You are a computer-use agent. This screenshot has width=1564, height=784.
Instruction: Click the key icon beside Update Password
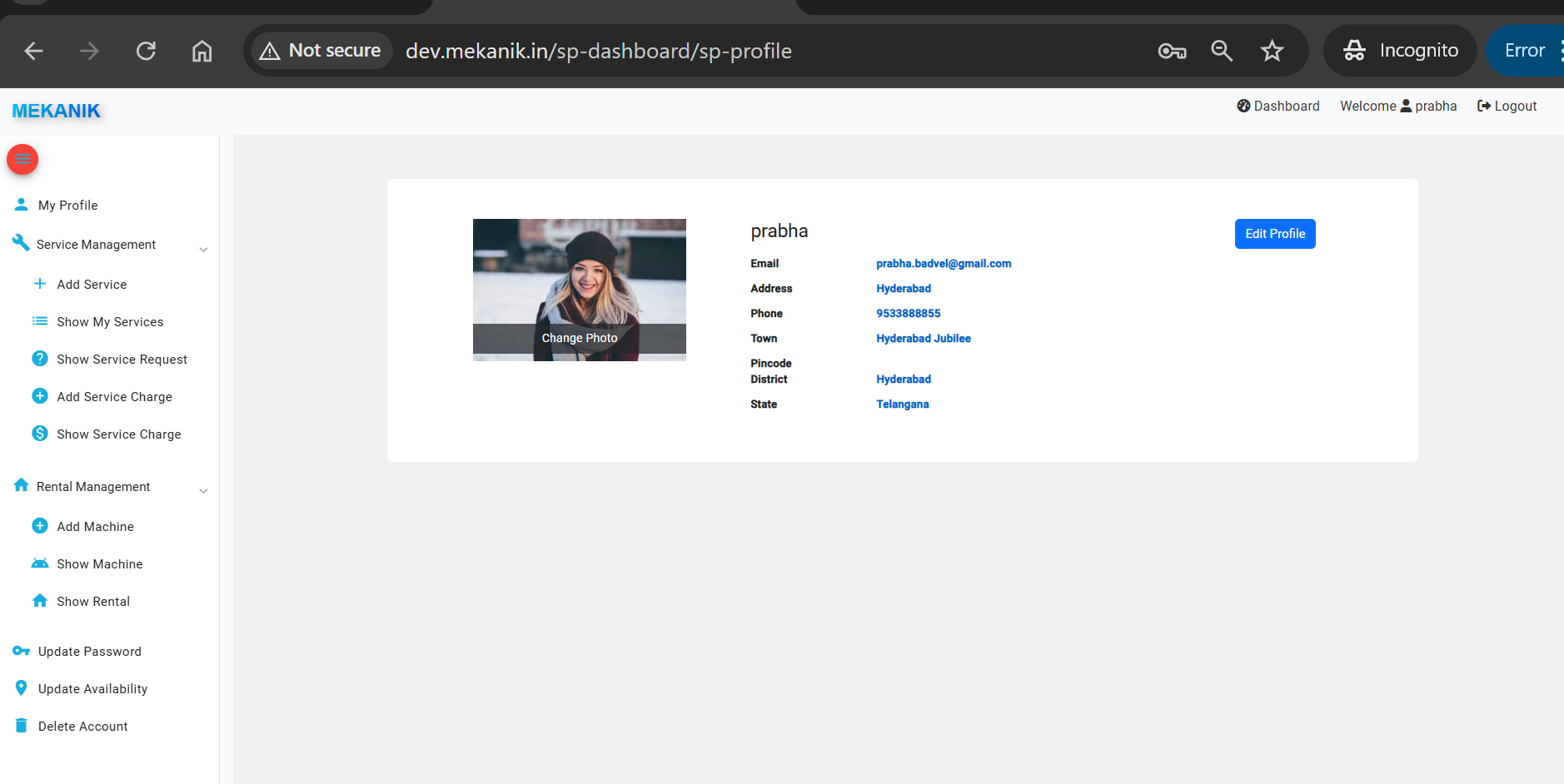tap(22, 651)
